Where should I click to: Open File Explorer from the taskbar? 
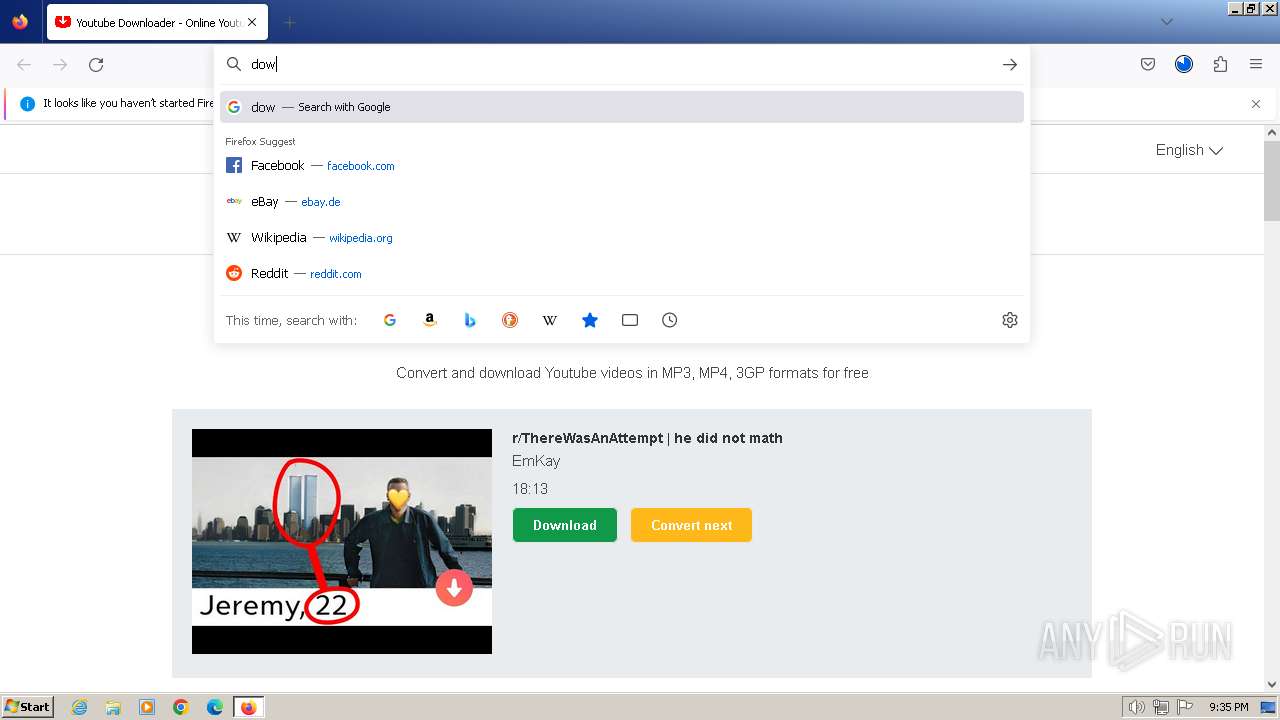point(113,707)
